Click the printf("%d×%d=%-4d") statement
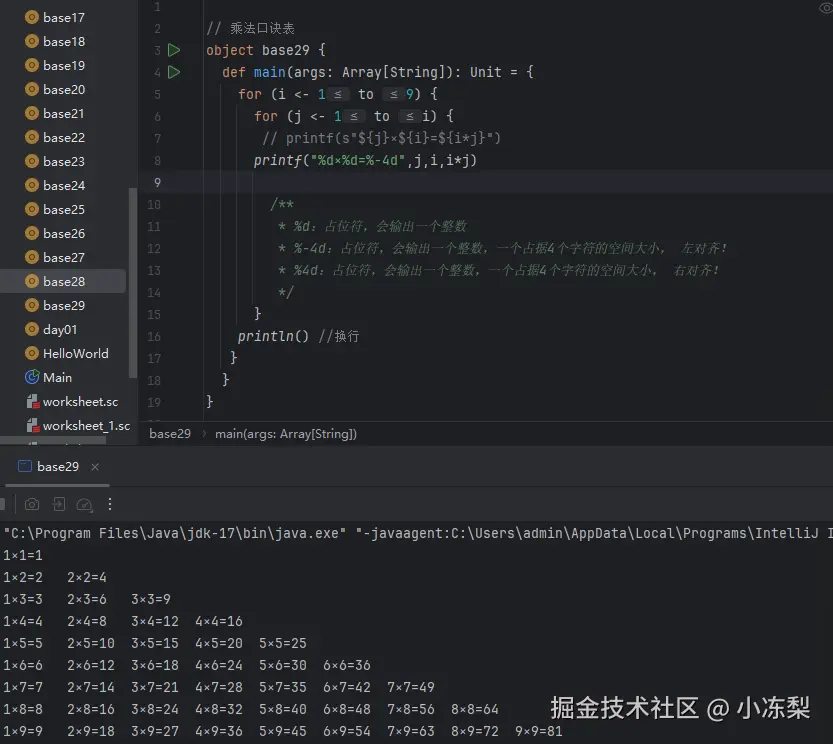 [366, 160]
